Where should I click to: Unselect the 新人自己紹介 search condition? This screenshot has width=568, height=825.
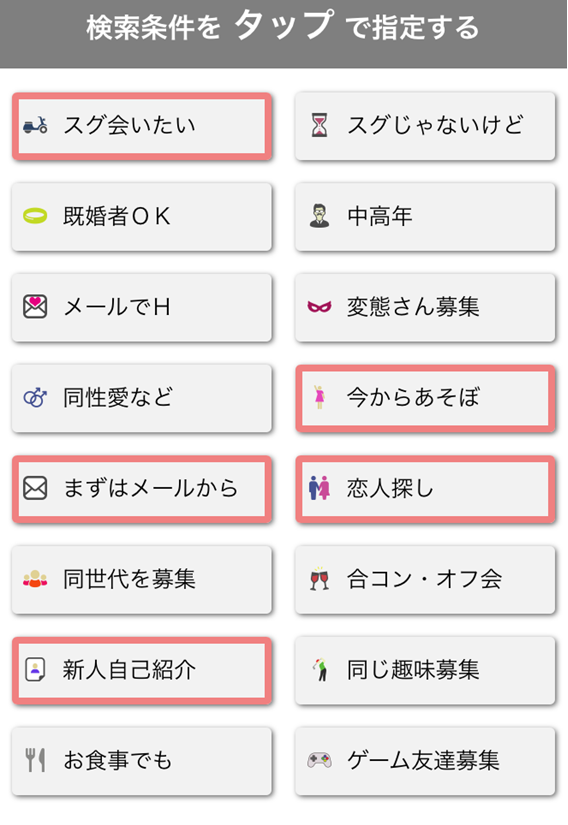[142, 670]
